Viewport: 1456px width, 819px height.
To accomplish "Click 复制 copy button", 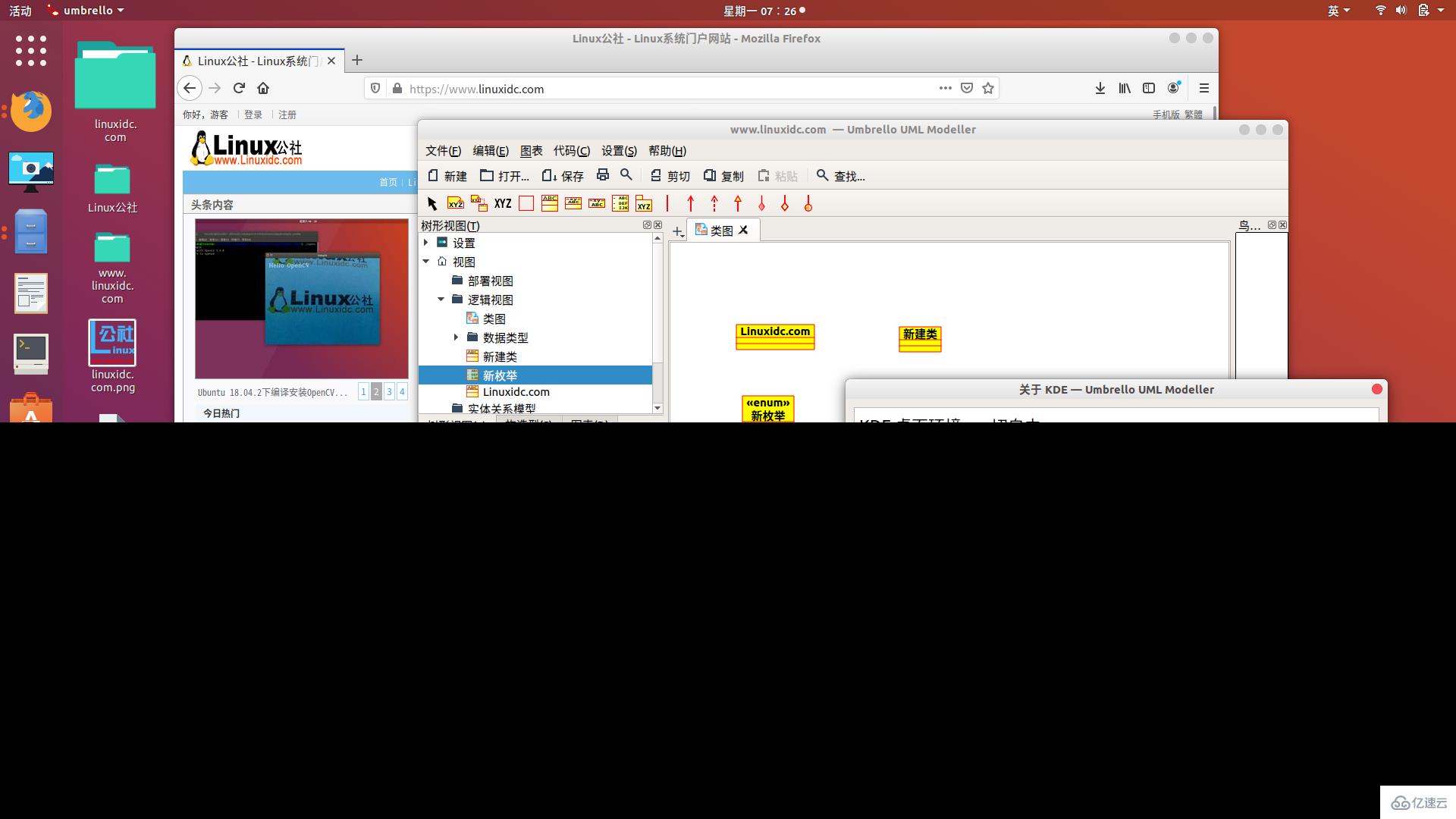I will pos(723,176).
